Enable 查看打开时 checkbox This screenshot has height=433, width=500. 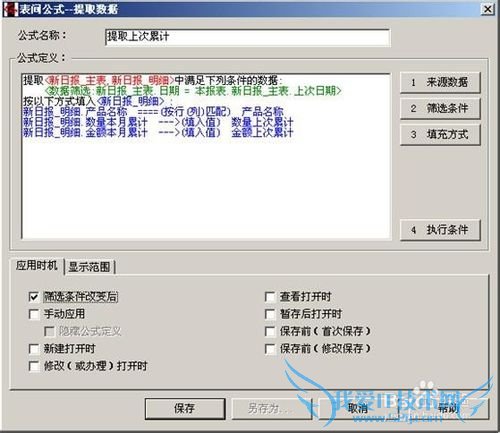(x=270, y=297)
